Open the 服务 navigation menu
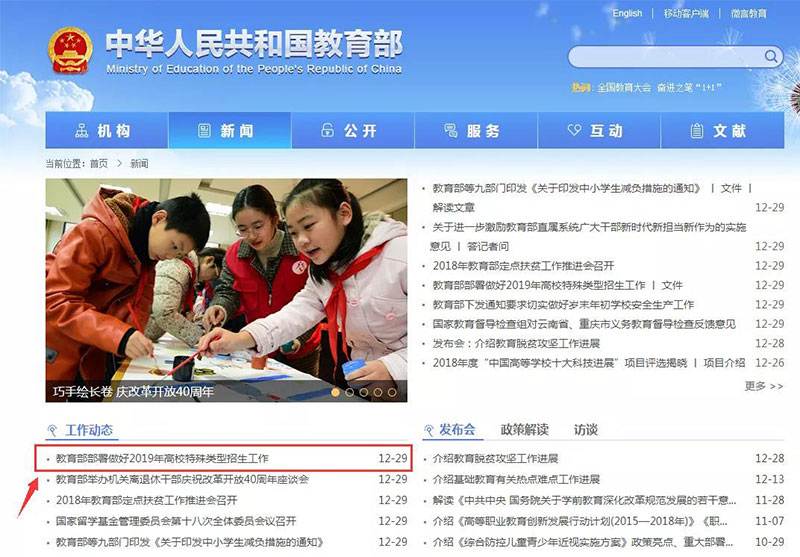 [x=476, y=131]
